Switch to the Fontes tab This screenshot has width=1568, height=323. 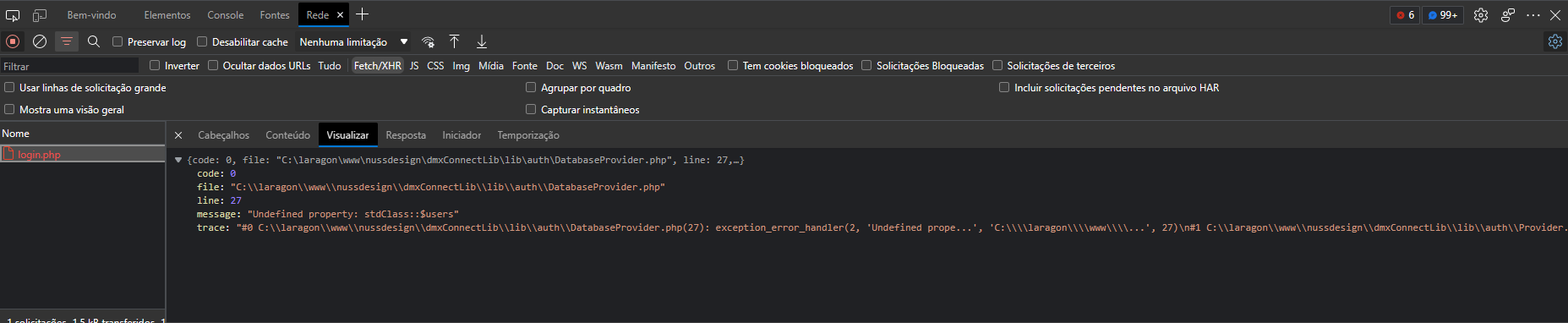point(275,15)
